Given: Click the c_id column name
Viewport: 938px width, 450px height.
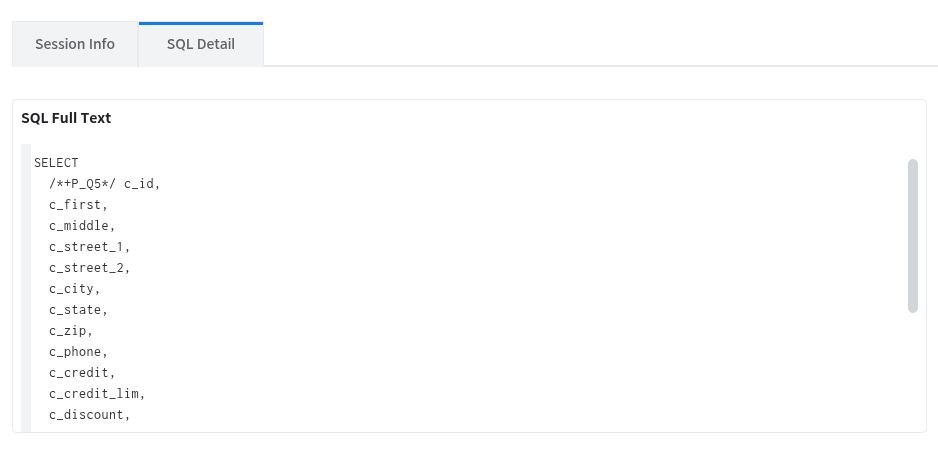Looking at the screenshot, I should (141, 183).
